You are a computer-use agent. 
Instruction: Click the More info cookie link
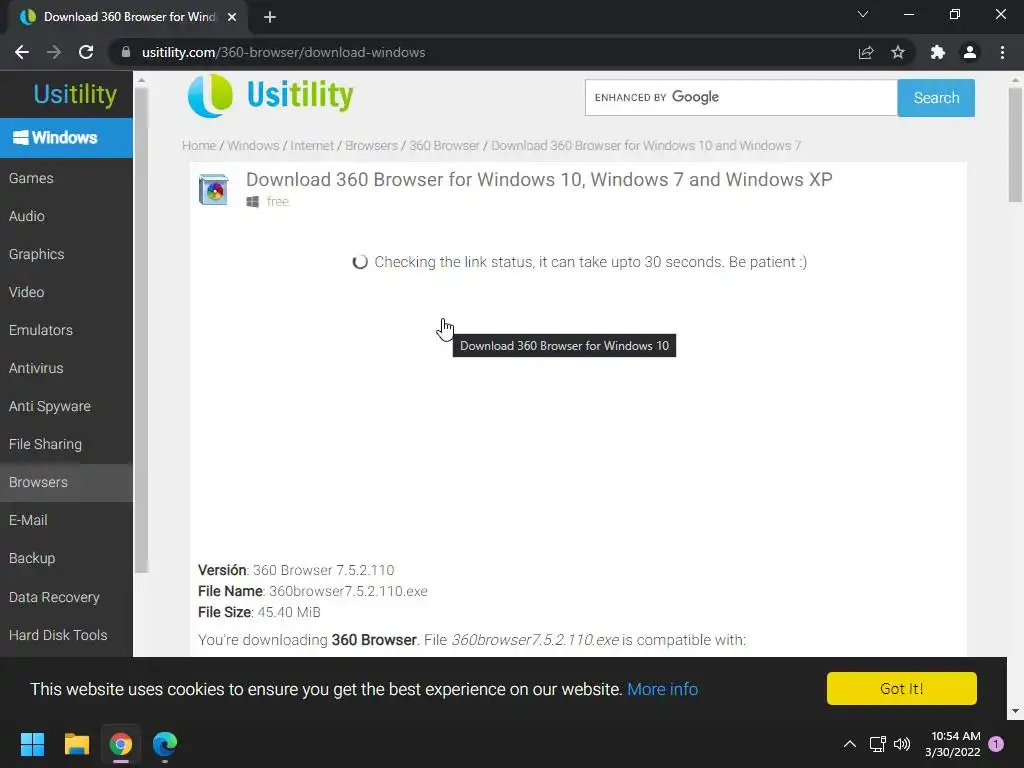pos(662,689)
